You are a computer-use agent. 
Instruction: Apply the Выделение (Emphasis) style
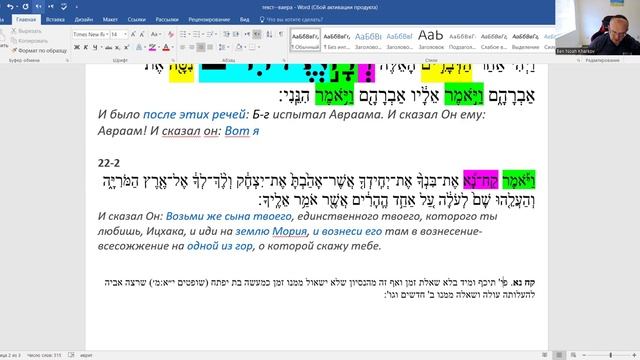pyautogui.click(x=525, y=40)
